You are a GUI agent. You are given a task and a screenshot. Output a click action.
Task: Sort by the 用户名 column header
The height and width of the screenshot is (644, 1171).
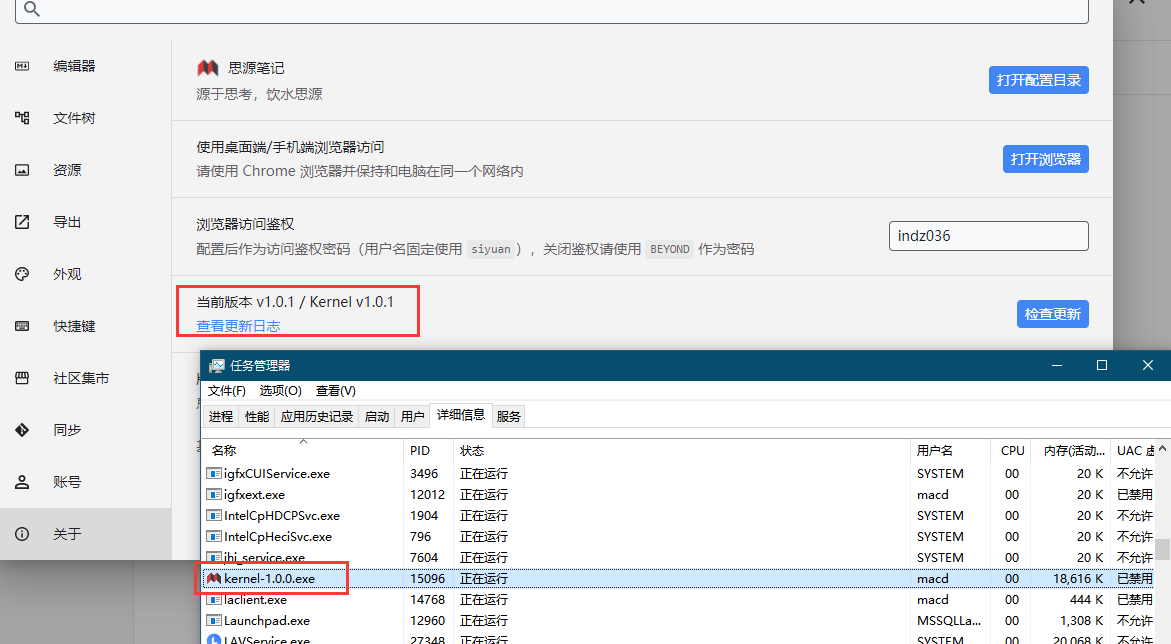coord(949,451)
